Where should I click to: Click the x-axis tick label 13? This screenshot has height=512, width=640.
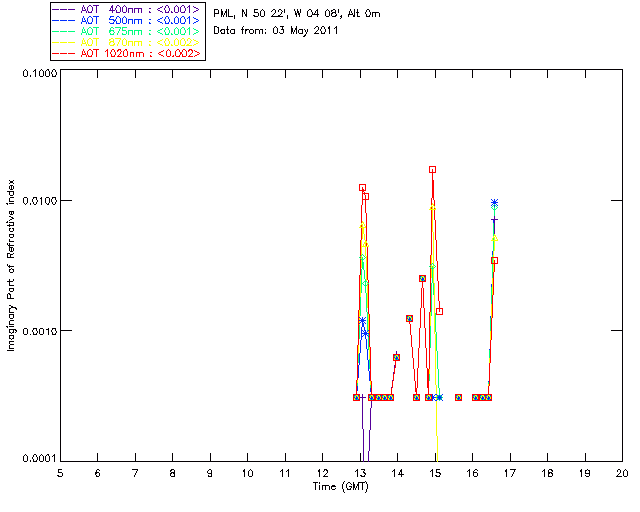point(360,474)
